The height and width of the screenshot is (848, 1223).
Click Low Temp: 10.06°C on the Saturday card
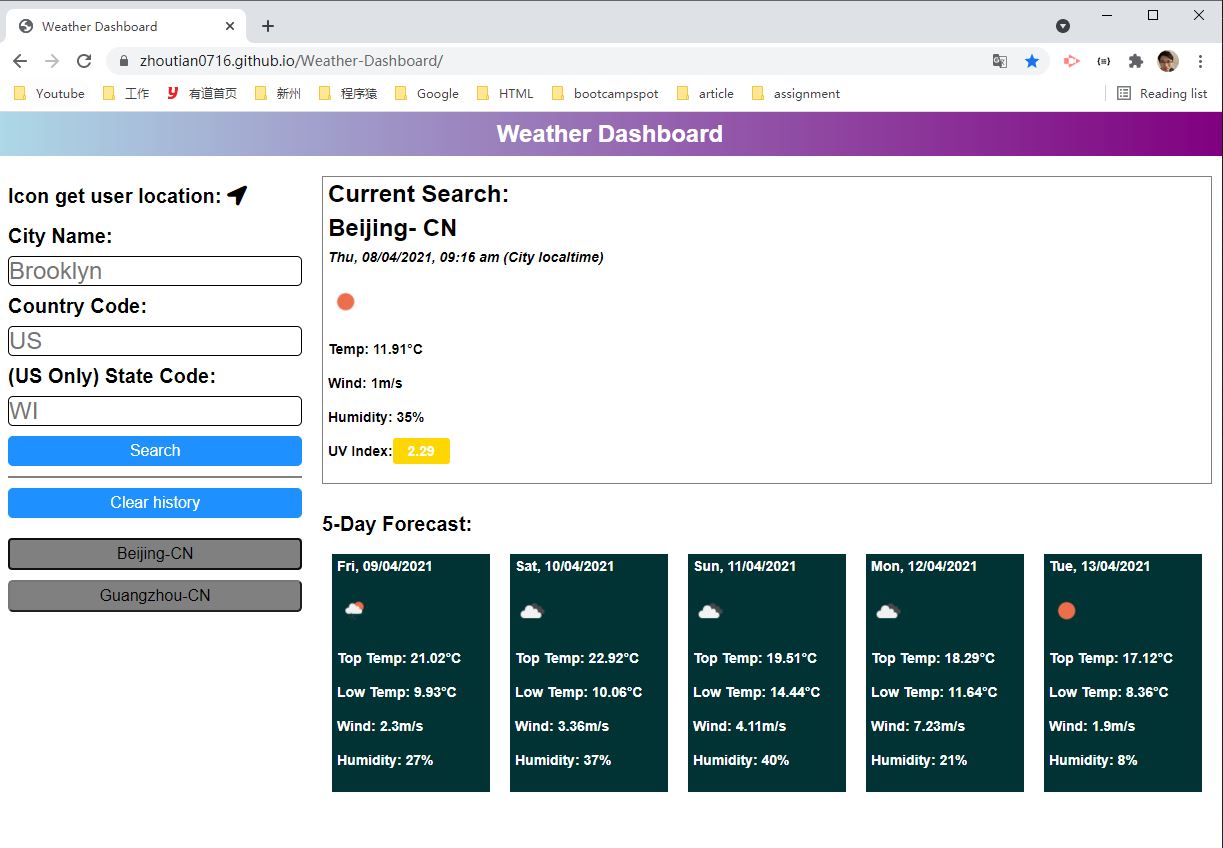tap(578, 692)
